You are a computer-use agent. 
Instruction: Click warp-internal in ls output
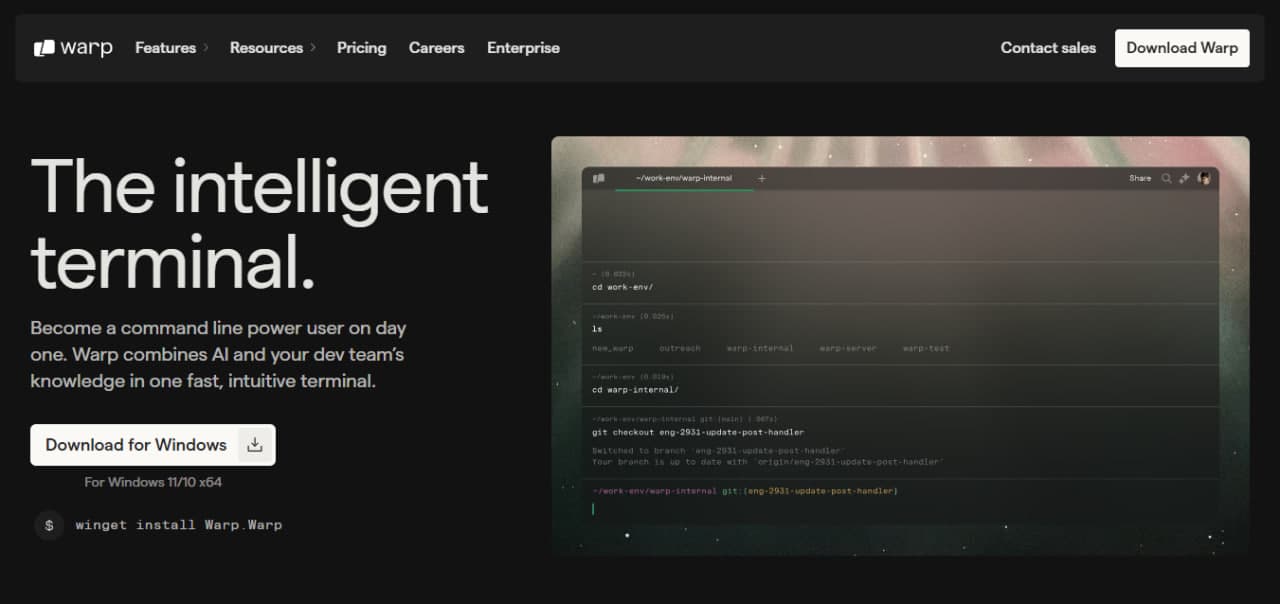pos(760,348)
